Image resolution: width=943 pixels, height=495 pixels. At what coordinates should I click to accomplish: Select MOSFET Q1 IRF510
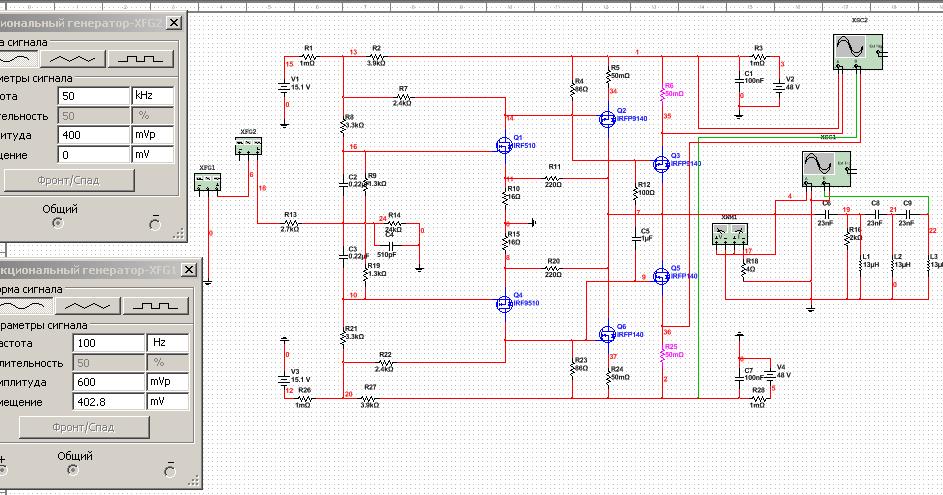tap(504, 145)
